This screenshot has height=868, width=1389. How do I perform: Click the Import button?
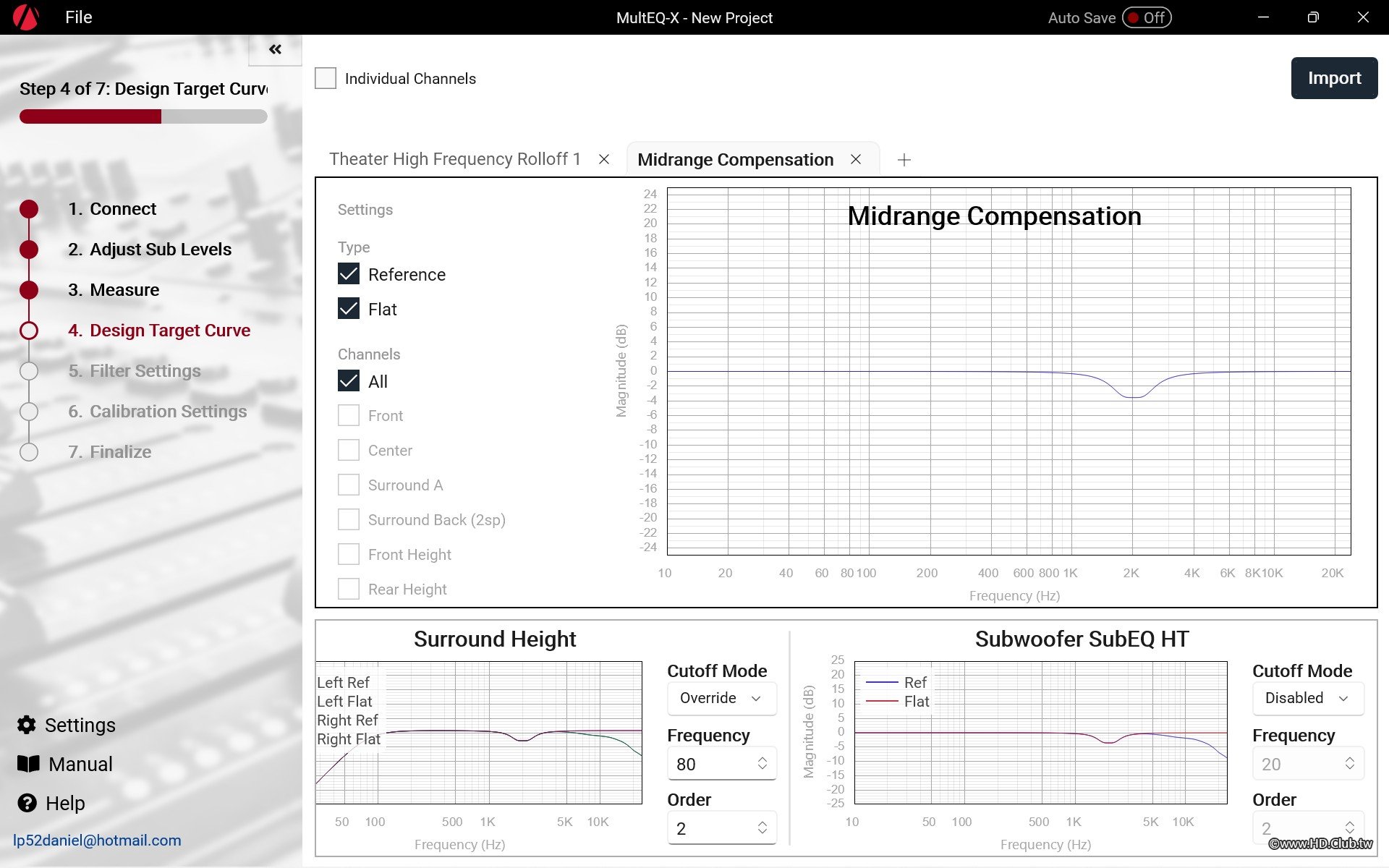(1333, 78)
